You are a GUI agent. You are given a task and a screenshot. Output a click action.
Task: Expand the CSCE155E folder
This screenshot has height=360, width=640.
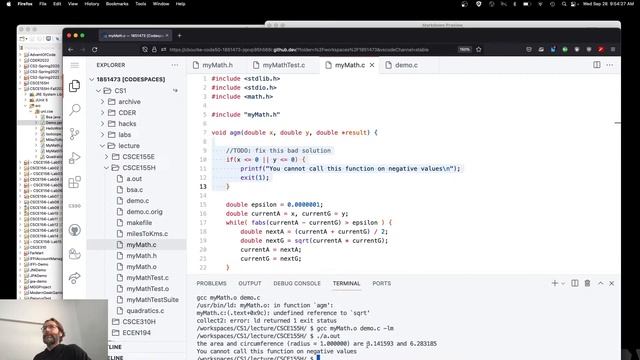coord(107,157)
